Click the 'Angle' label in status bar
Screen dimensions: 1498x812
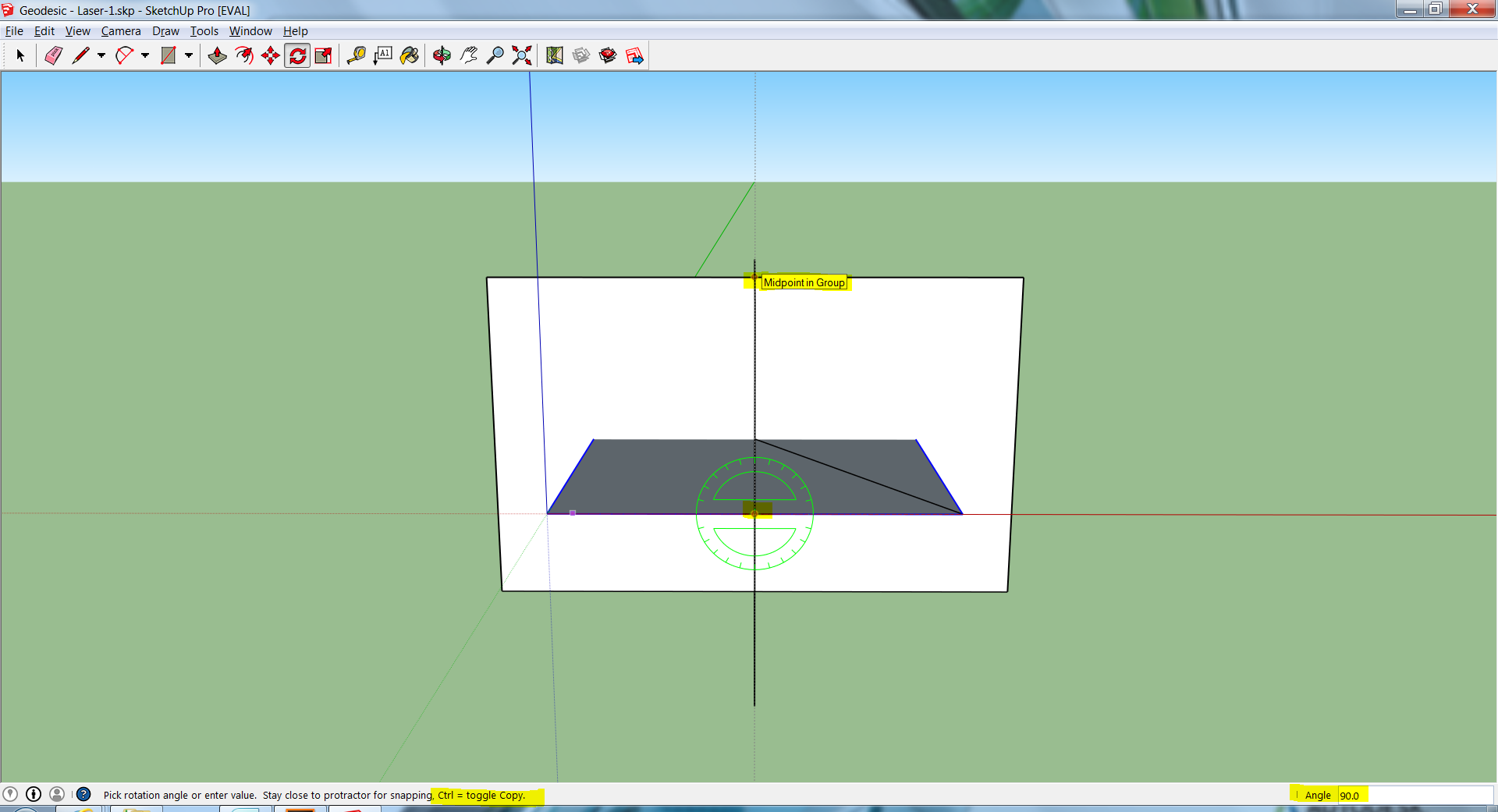1318,796
